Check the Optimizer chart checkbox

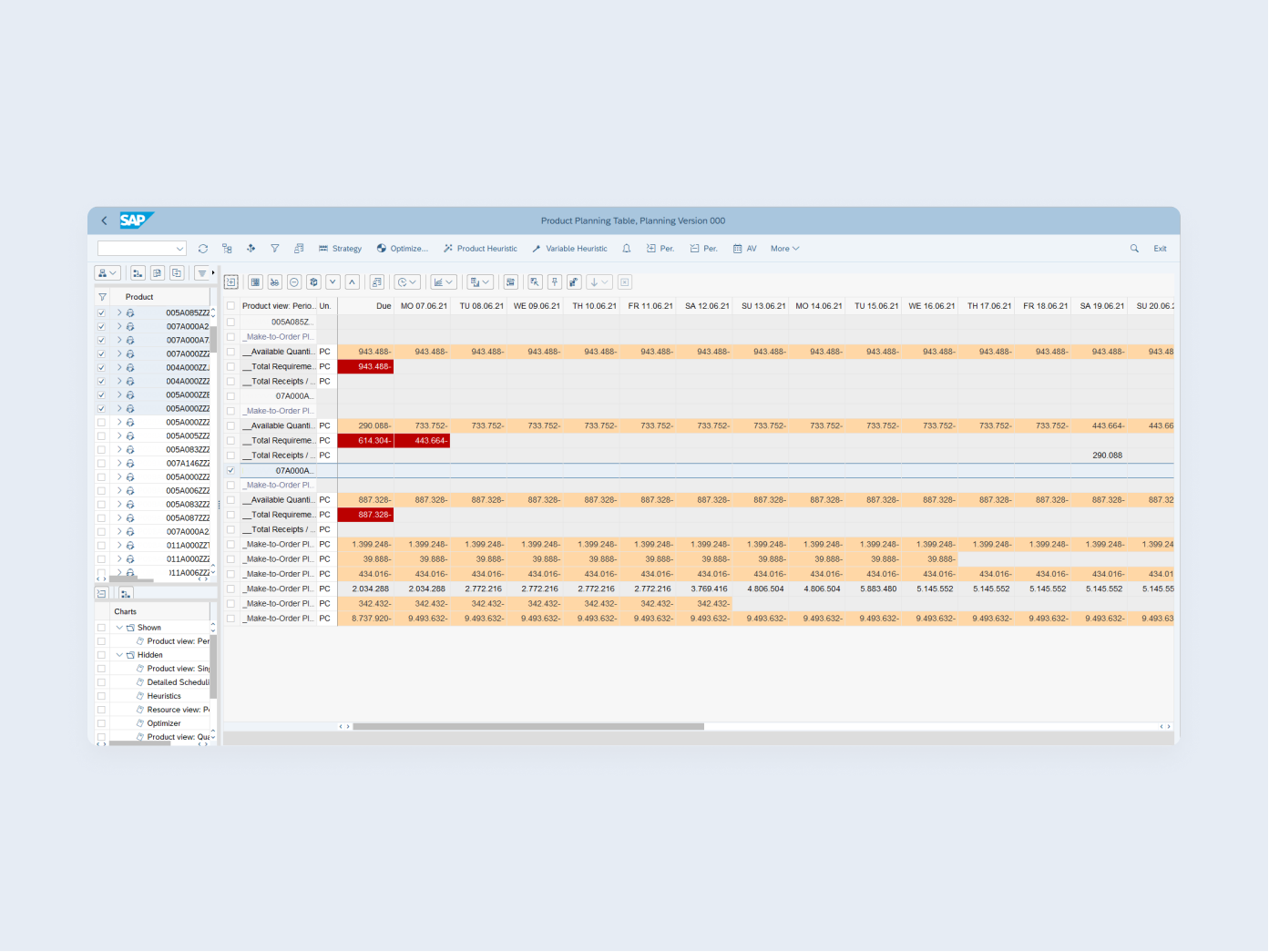click(101, 723)
